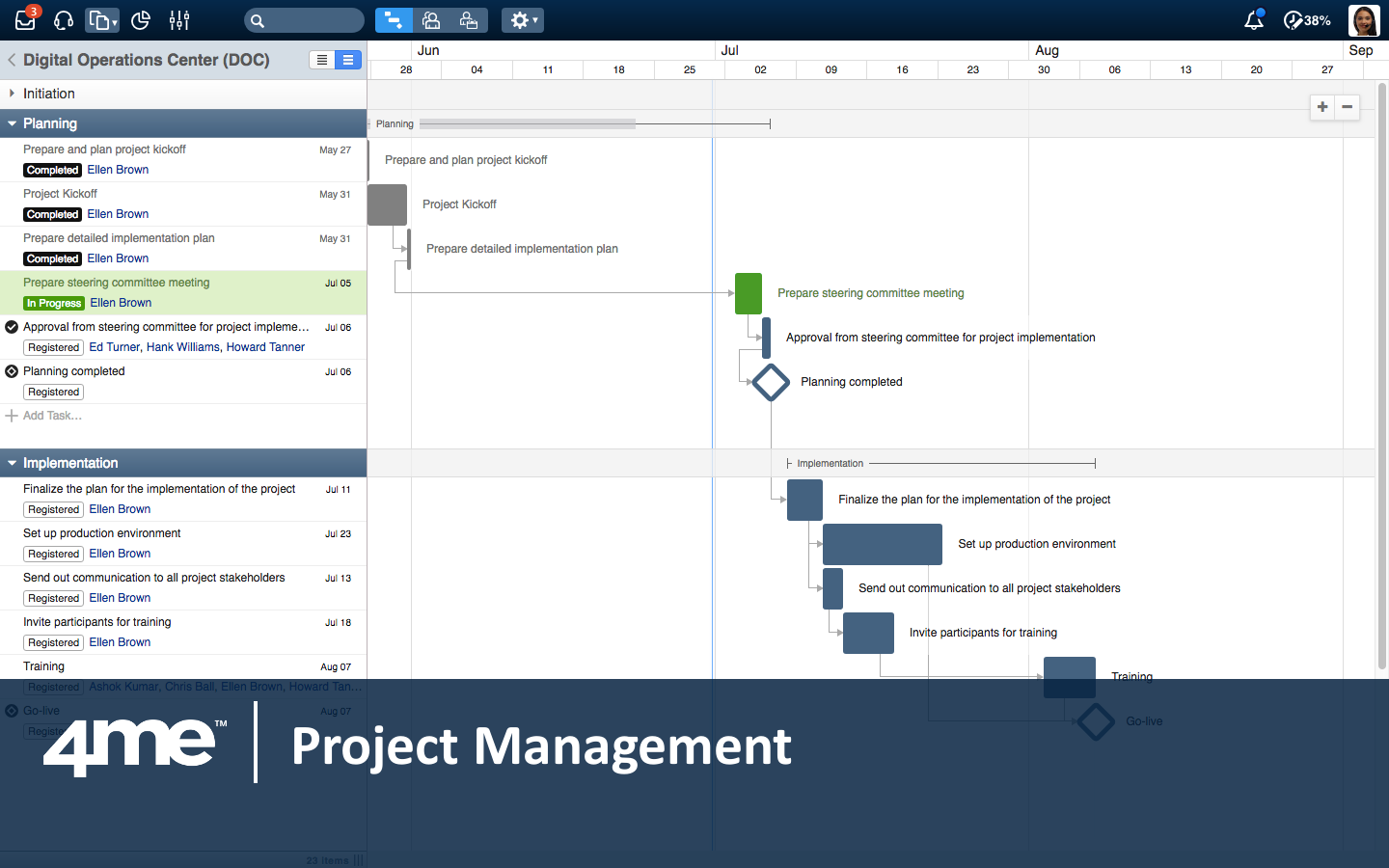Click the Jul 05 due date

(338, 283)
